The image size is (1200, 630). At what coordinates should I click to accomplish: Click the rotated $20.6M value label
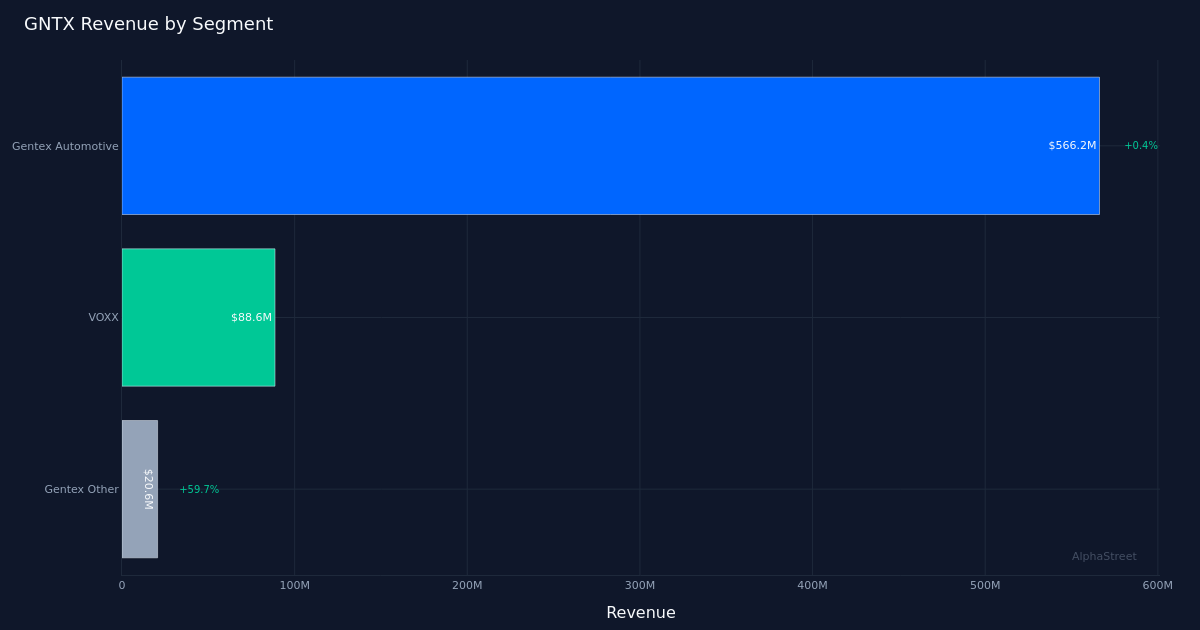tap(148, 489)
